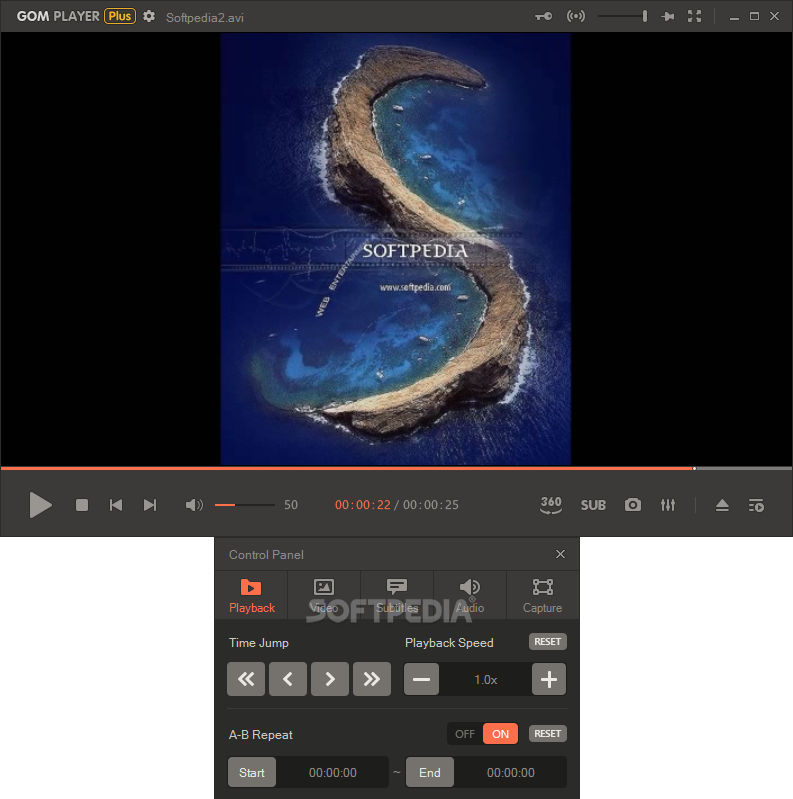Set A-B Repeat Start point
793x799 pixels.
point(252,773)
